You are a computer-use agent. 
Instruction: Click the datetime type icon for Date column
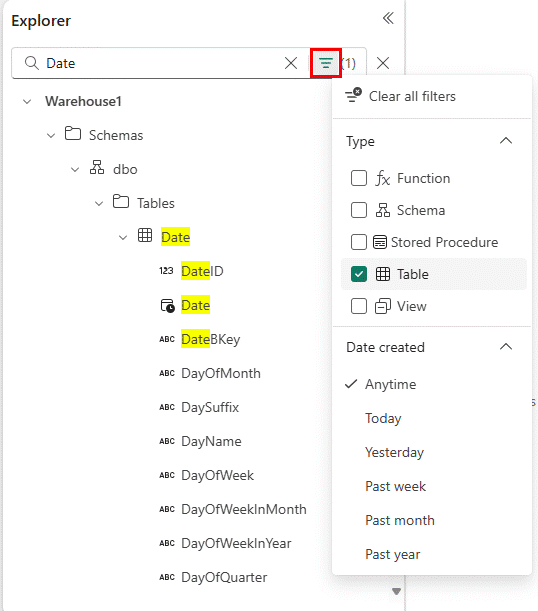[168, 306]
